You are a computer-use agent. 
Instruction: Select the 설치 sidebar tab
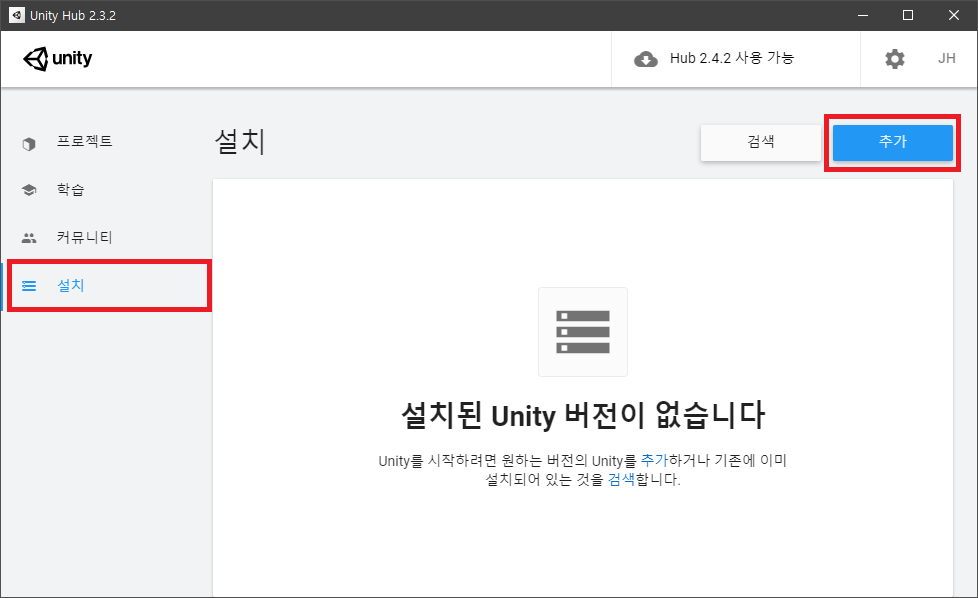109,286
